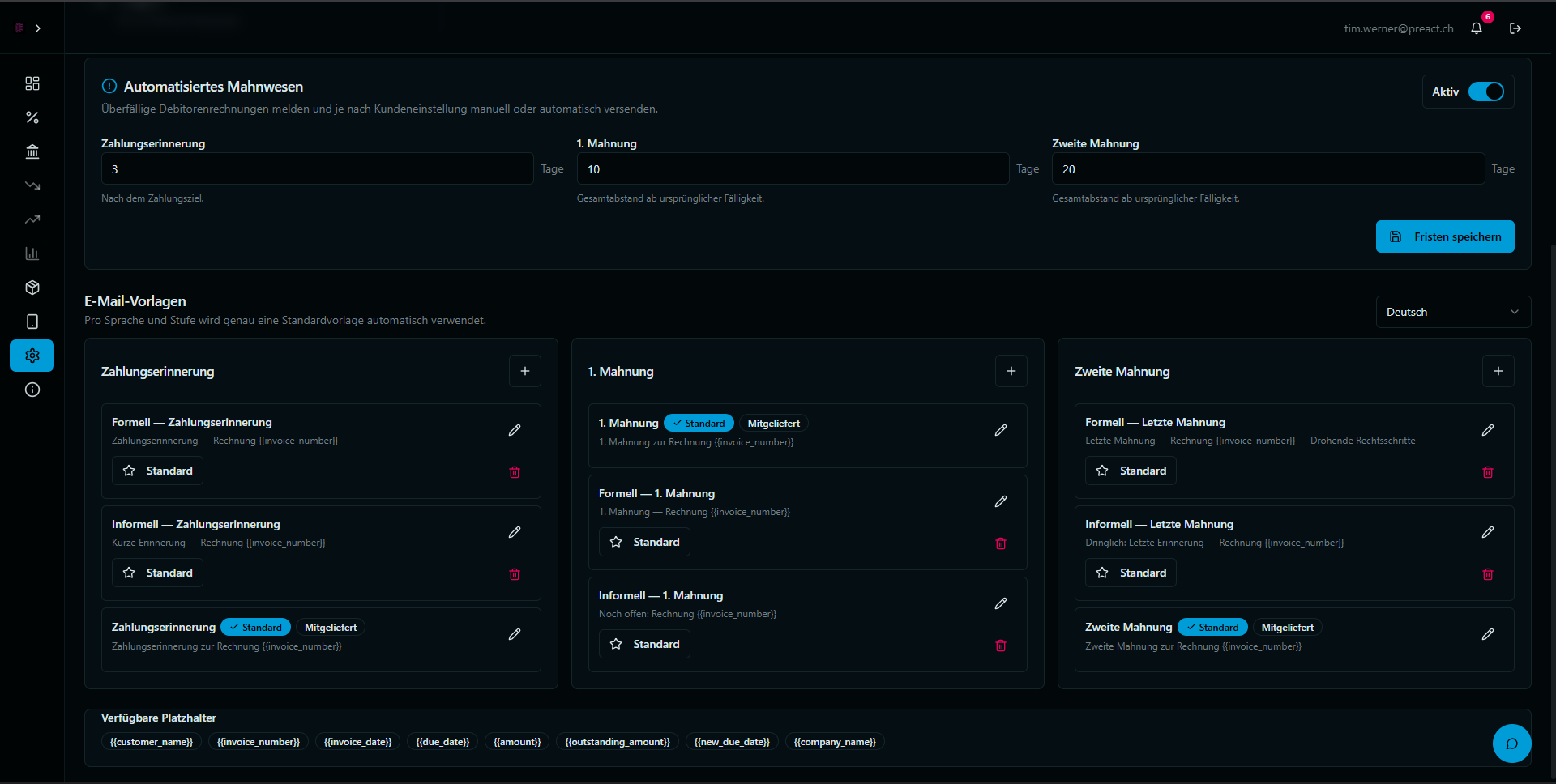Click the {{due_date}} placeholder chip
The image size is (1556, 784).
[442, 742]
